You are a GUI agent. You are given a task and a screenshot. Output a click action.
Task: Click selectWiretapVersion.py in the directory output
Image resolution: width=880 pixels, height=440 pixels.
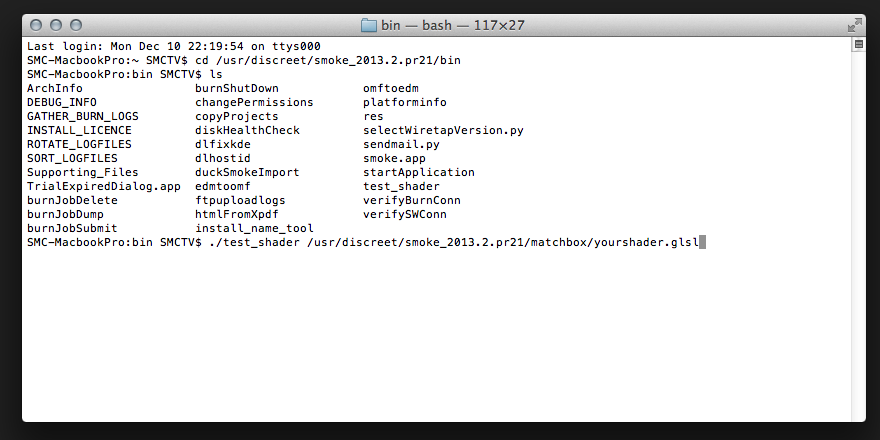(x=443, y=130)
